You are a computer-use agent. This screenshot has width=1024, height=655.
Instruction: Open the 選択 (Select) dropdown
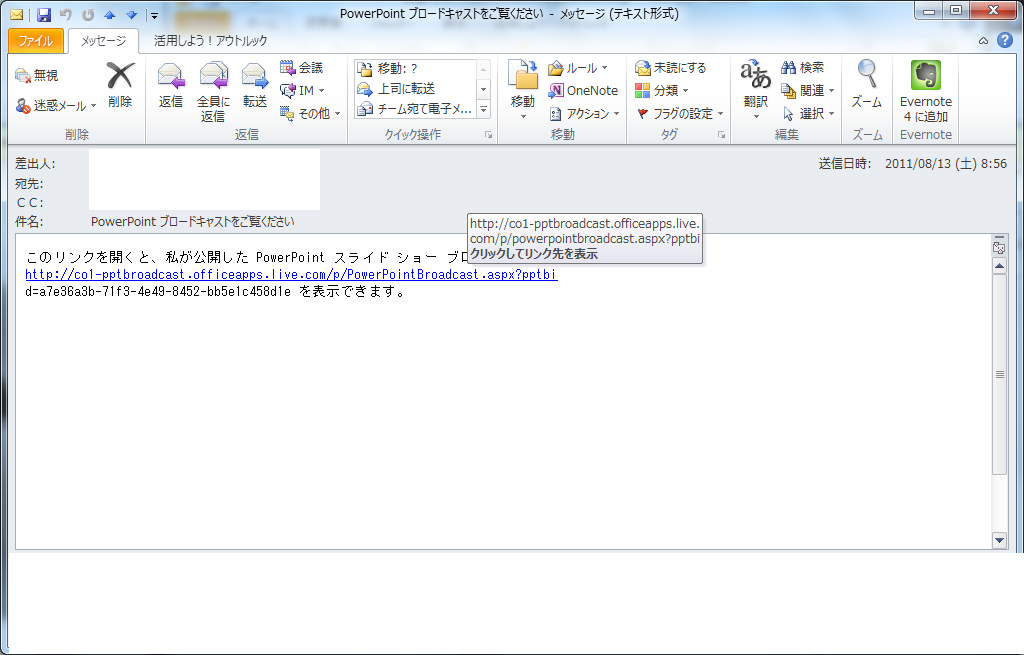pos(808,114)
